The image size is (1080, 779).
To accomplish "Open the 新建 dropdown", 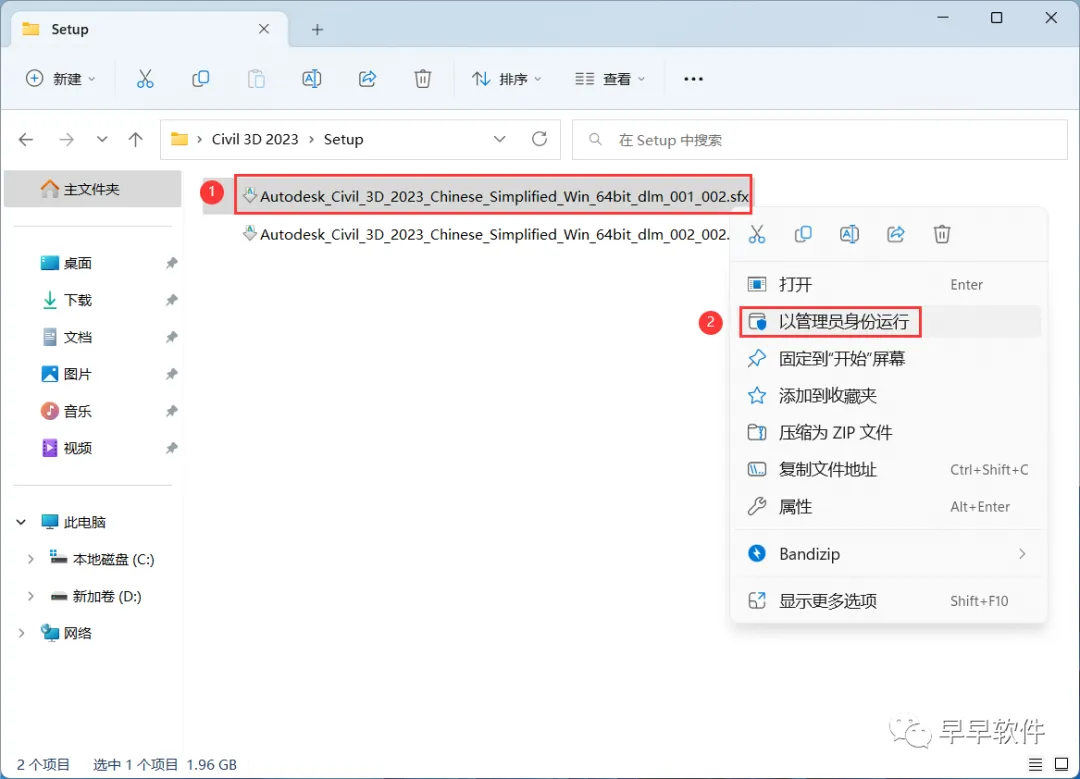I will pos(61,79).
